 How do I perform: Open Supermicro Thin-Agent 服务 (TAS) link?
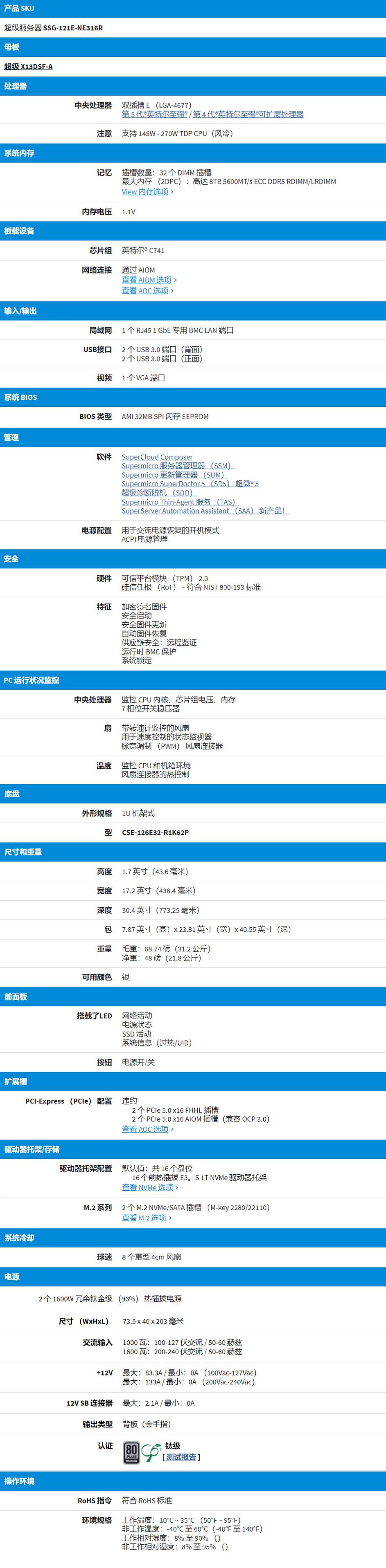(x=179, y=502)
